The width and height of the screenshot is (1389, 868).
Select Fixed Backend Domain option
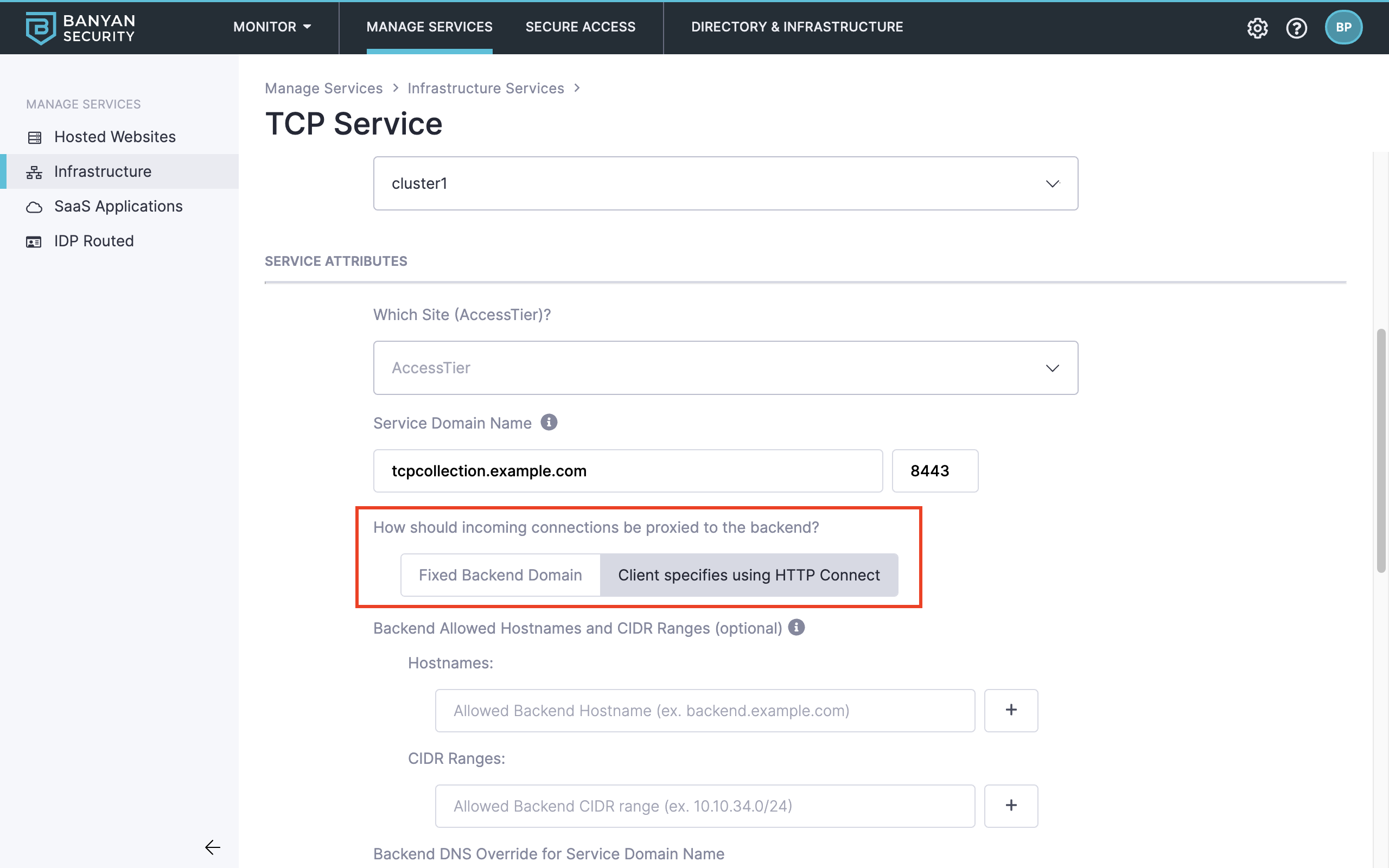(x=500, y=575)
